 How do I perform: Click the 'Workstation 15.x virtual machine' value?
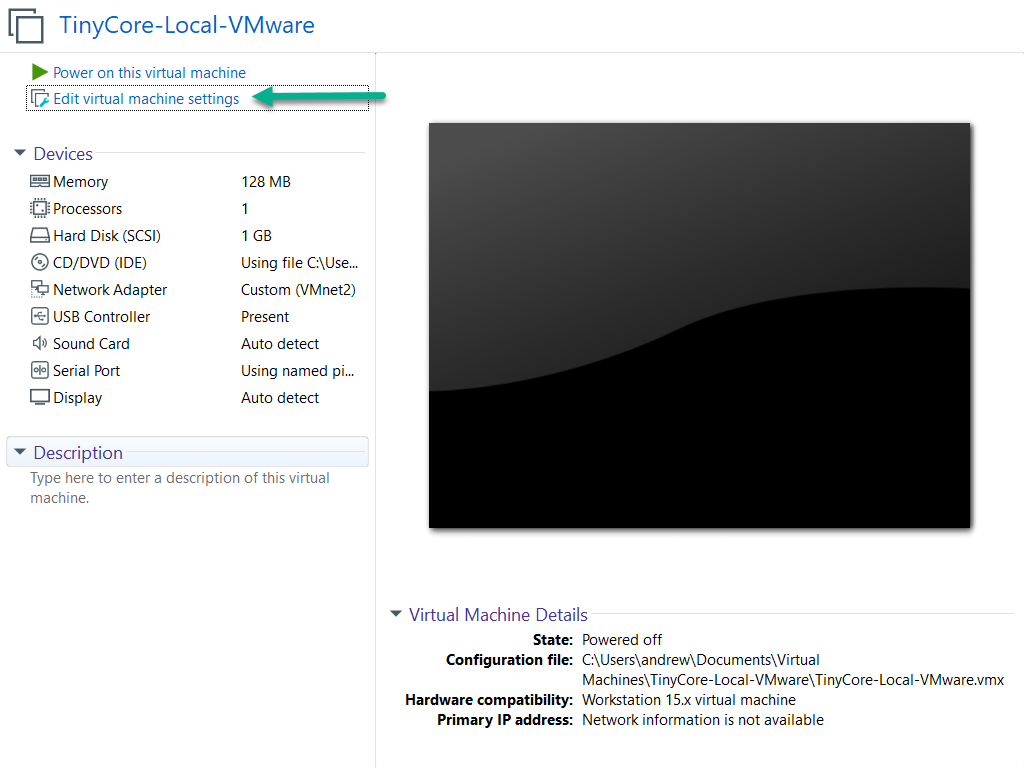[689, 699]
